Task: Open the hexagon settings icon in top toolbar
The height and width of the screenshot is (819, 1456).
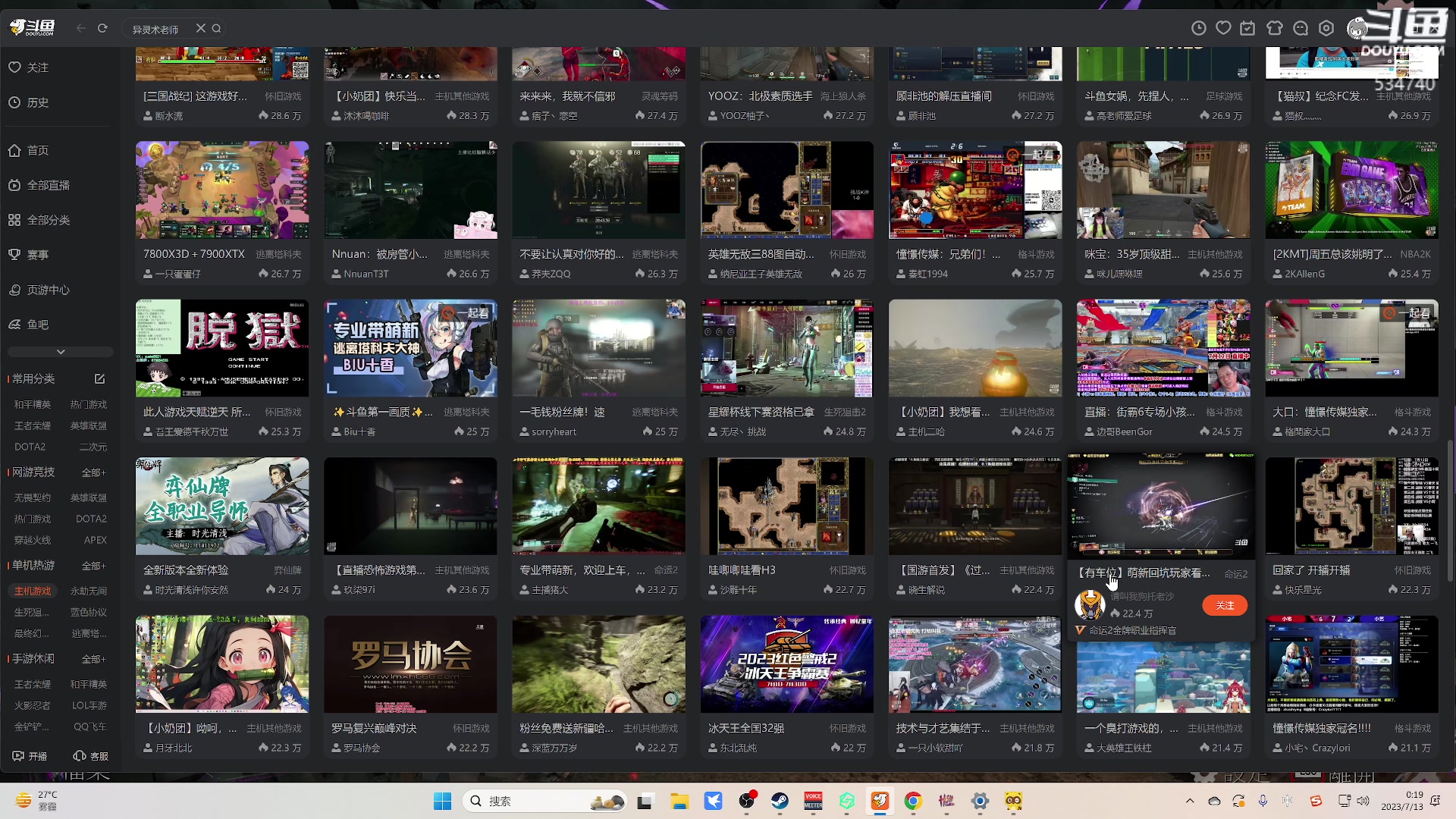Action: pyautogui.click(x=1326, y=28)
